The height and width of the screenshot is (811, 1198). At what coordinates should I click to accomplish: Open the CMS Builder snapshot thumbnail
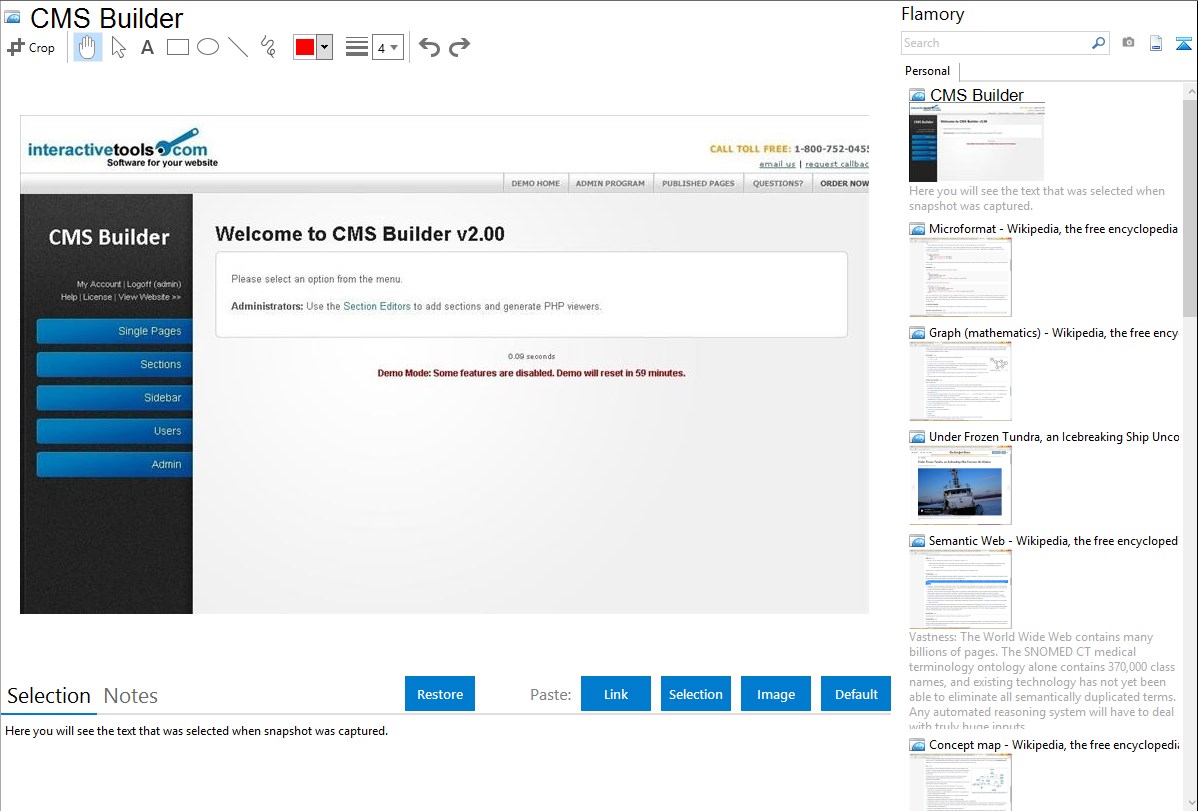pos(976,143)
